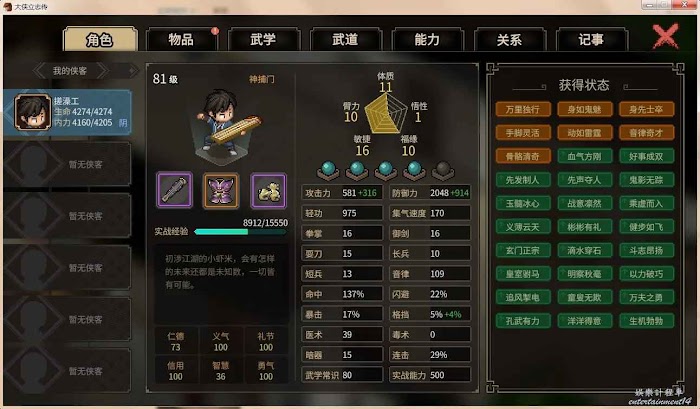Click the first teal orb gem

328,170
